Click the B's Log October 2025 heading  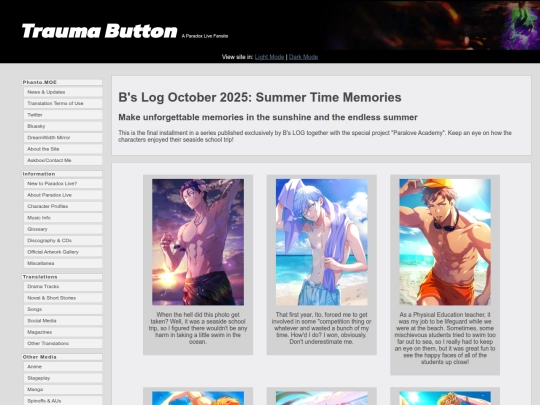pyautogui.click(x=260, y=97)
